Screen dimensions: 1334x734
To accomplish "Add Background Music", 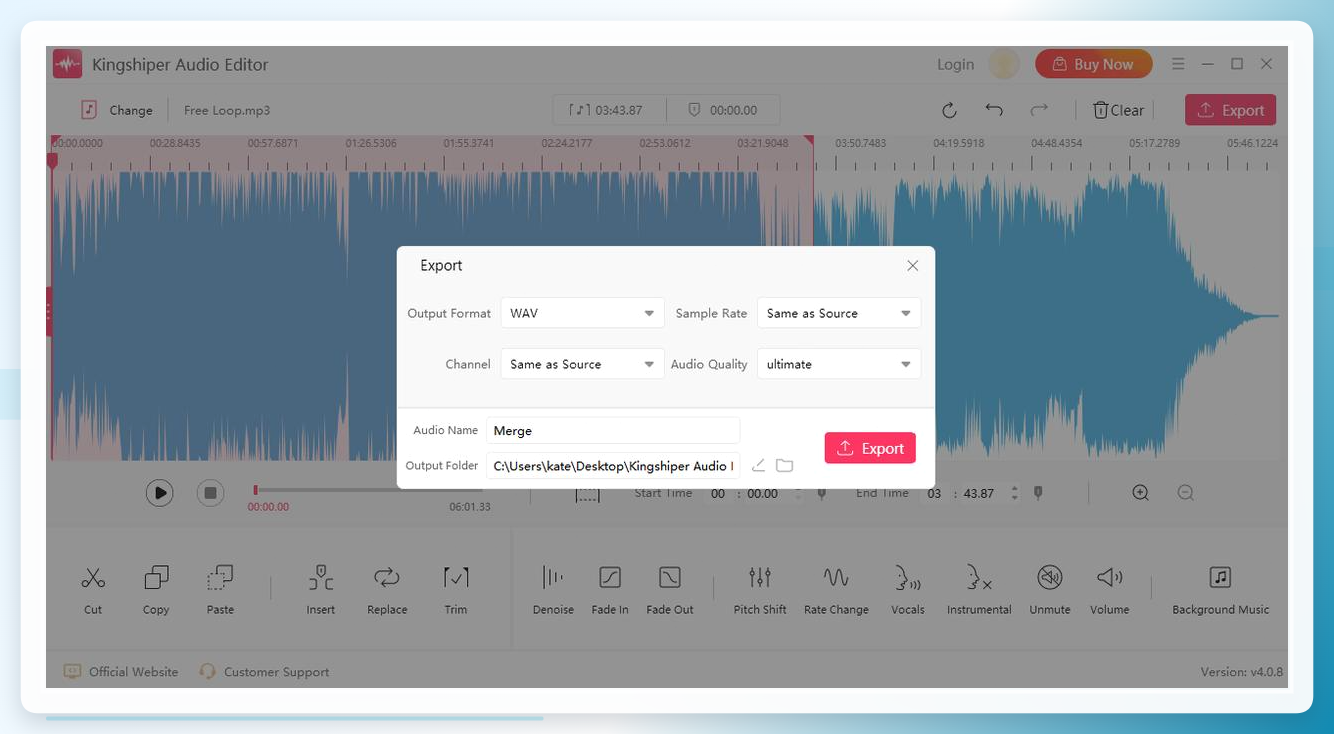I will point(1220,589).
